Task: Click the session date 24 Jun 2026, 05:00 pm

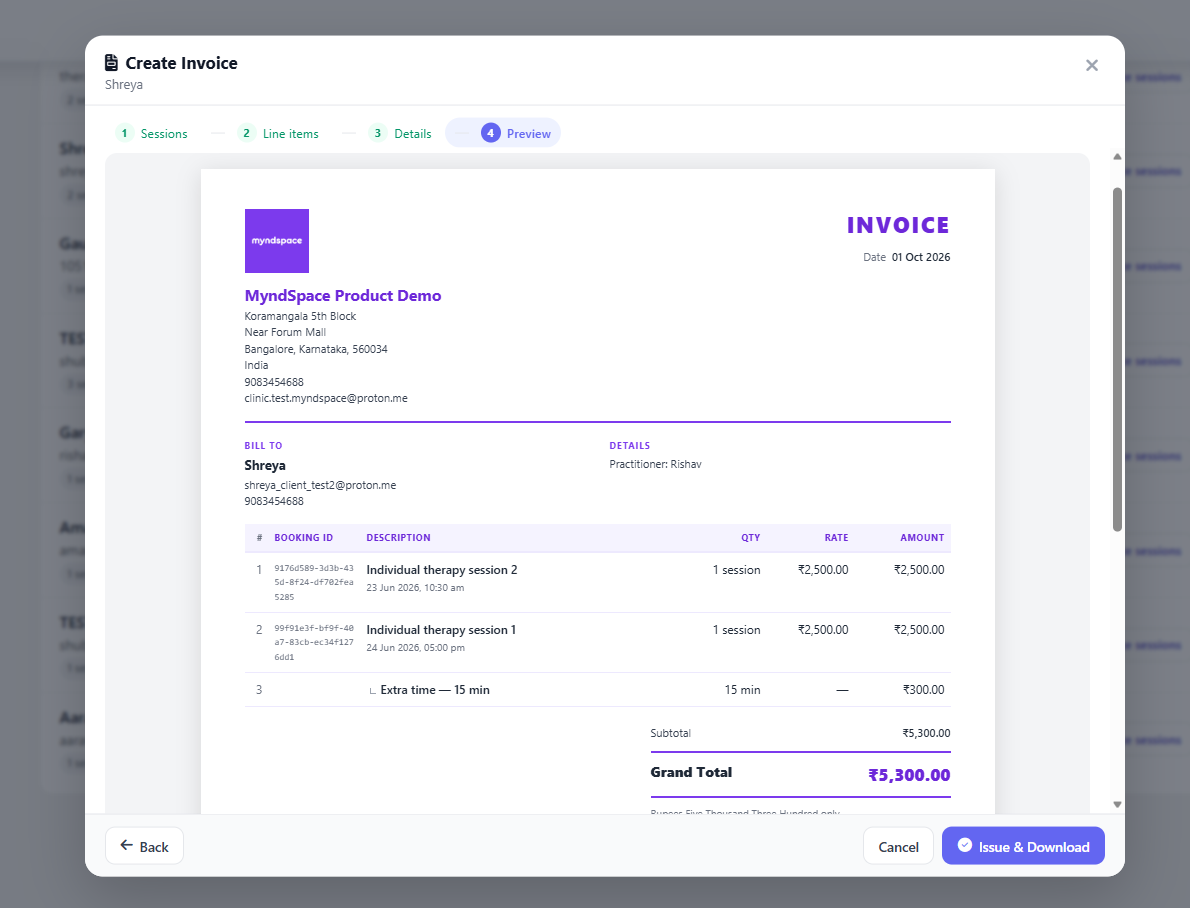Action: coord(415,648)
